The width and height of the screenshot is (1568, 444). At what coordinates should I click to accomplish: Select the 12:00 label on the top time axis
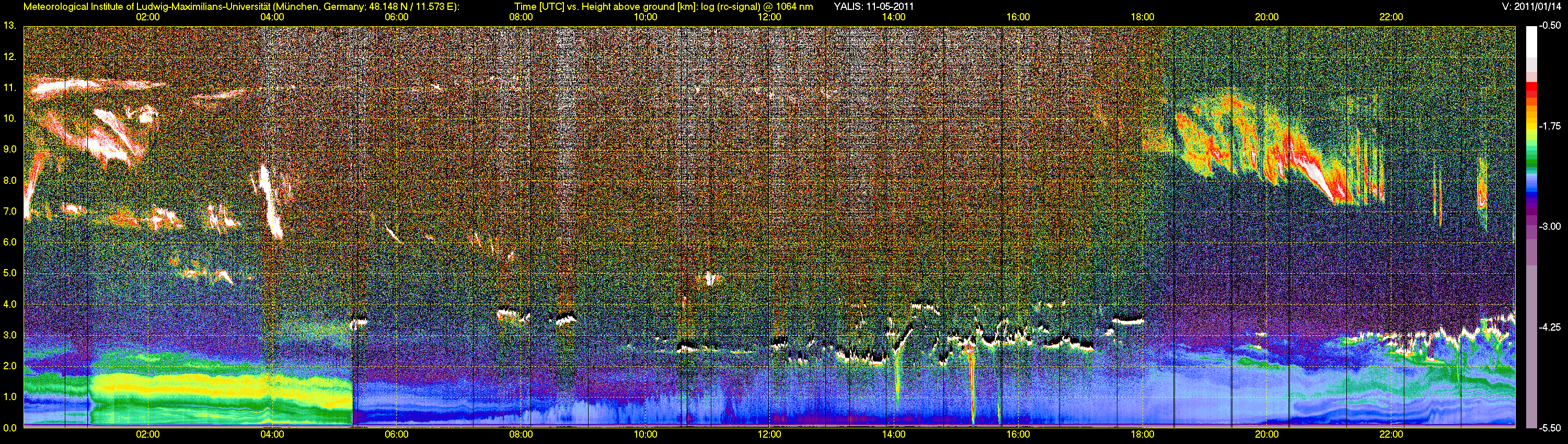point(769,17)
